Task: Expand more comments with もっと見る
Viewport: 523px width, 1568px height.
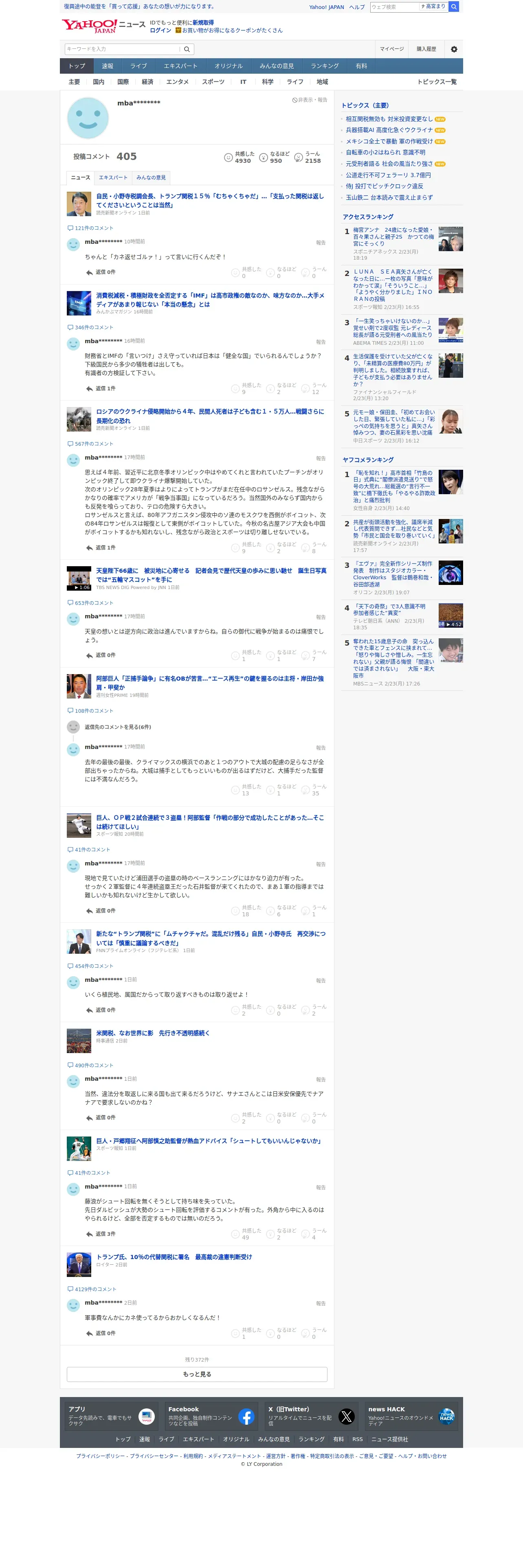Action: [x=197, y=1374]
